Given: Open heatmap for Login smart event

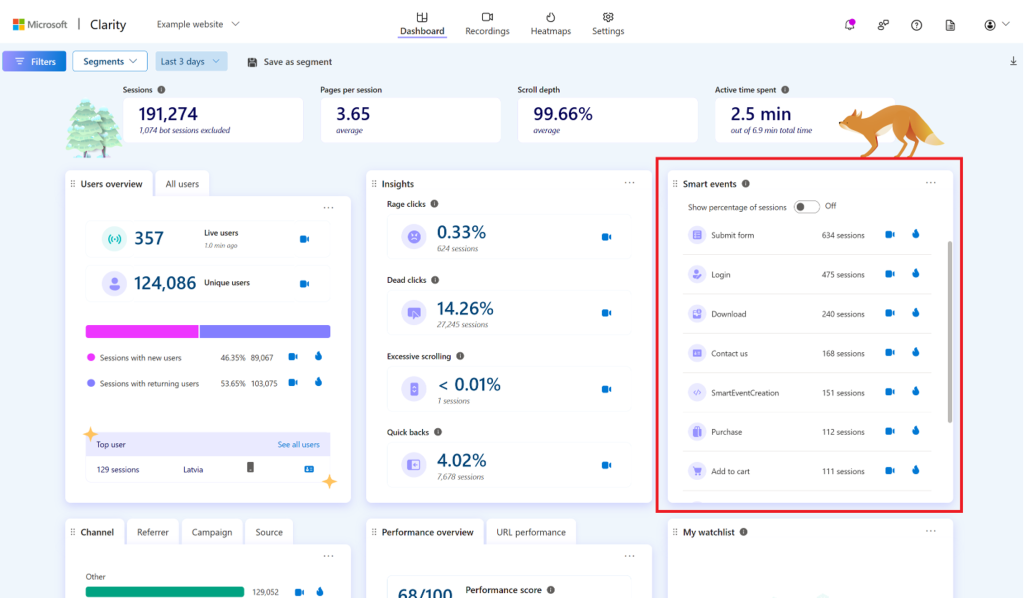Looking at the screenshot, I should point(916,274).
